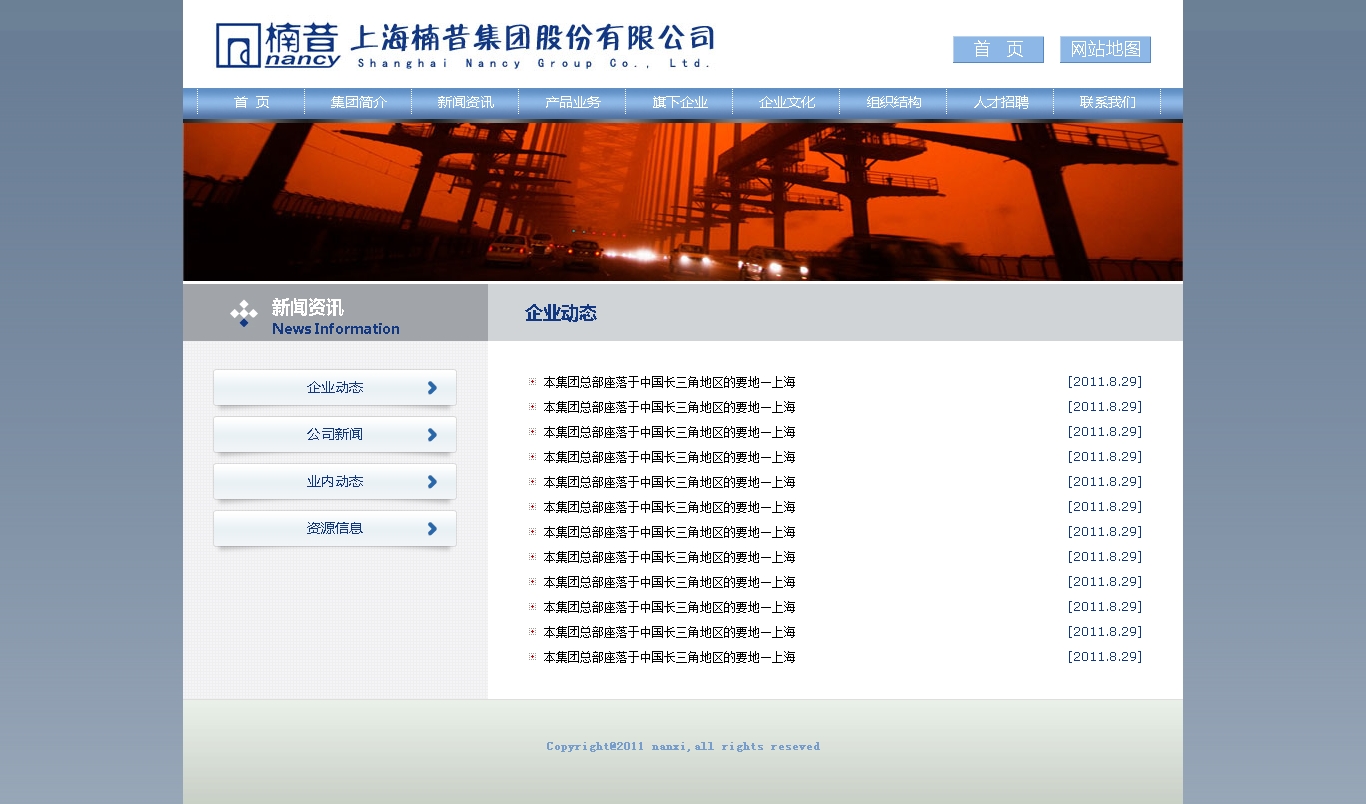This screenshot has height=804, width=1366.
Task: Click the red bullet icon of first news item
Action: pos(532,382)
